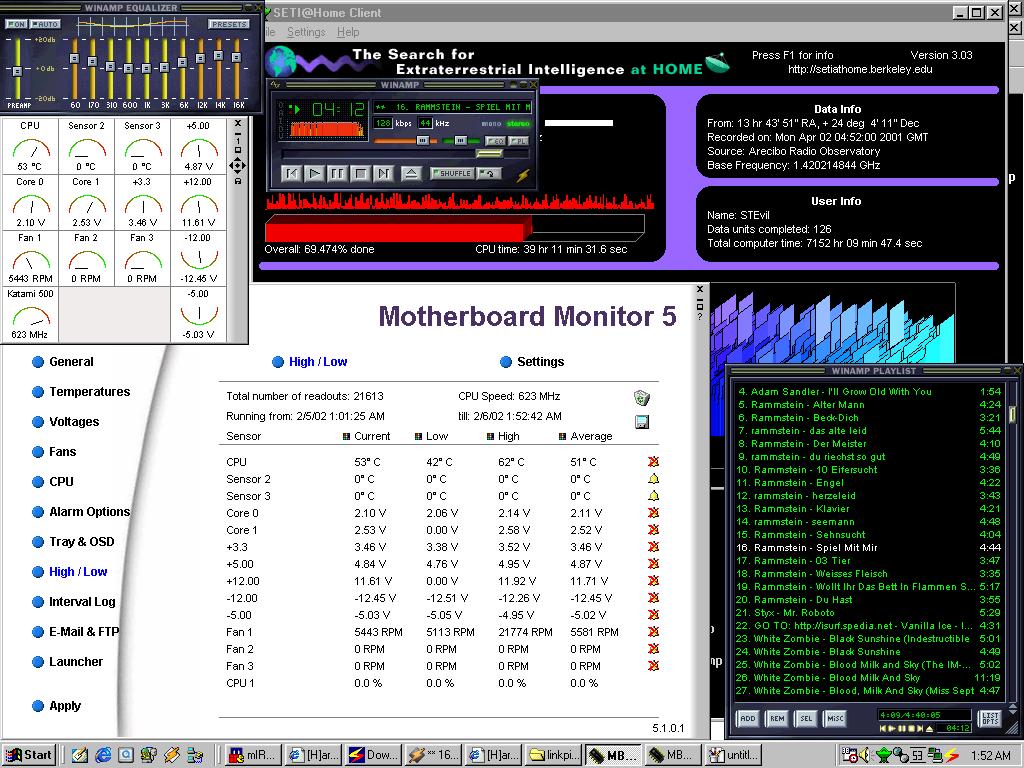
Task: Toggle repeat mode in Winamp
Action: click(489, 173)
